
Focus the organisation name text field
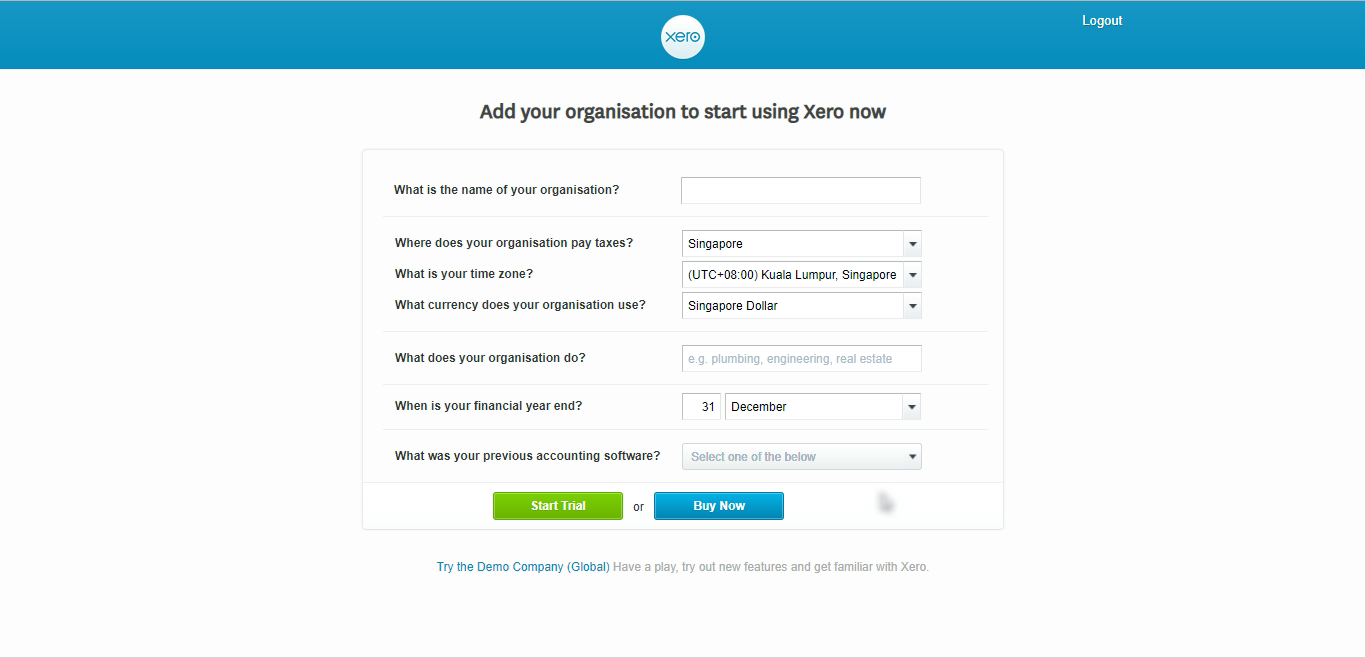pos(800,191)
